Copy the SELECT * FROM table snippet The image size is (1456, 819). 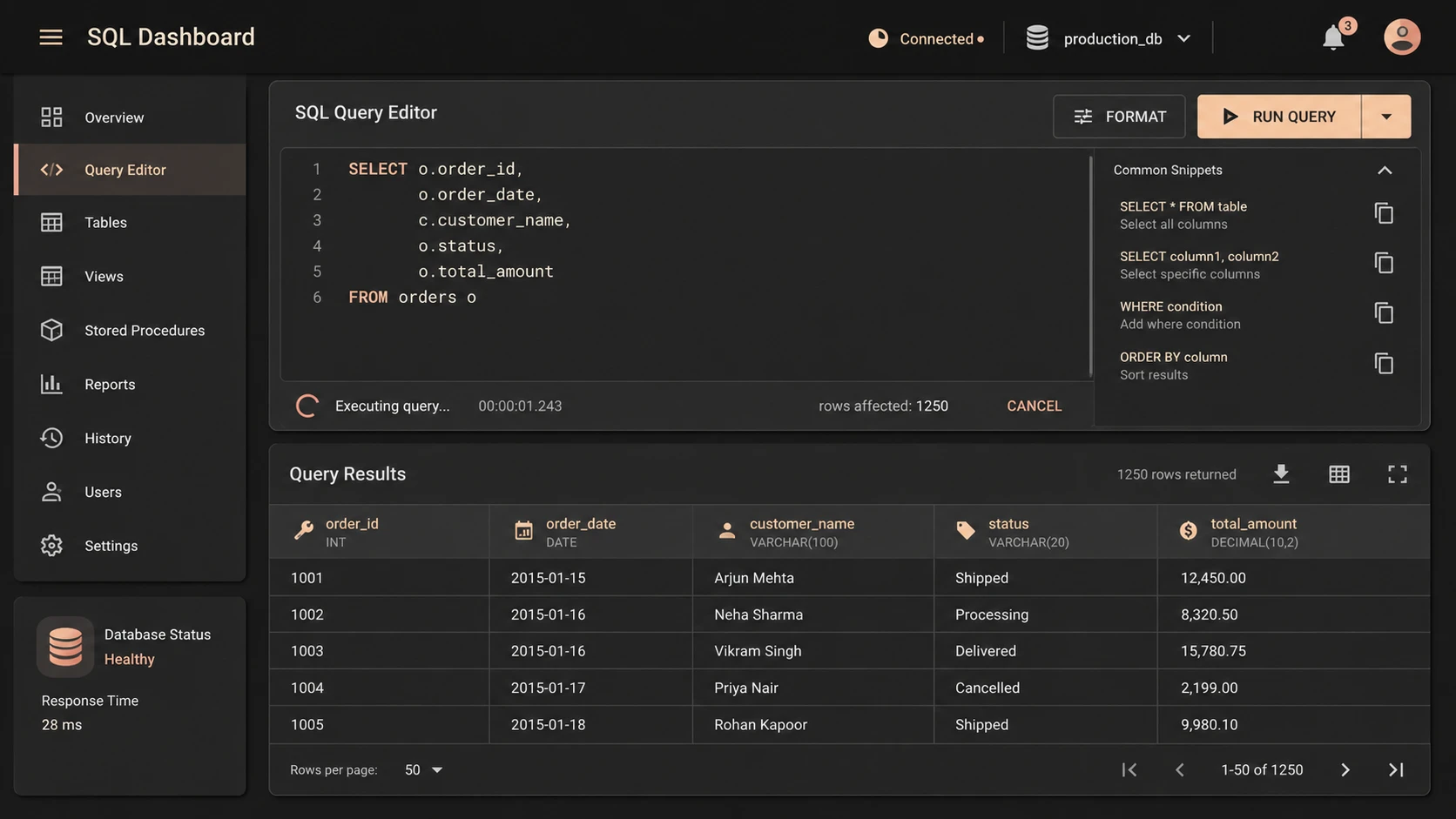point(1384,213)
